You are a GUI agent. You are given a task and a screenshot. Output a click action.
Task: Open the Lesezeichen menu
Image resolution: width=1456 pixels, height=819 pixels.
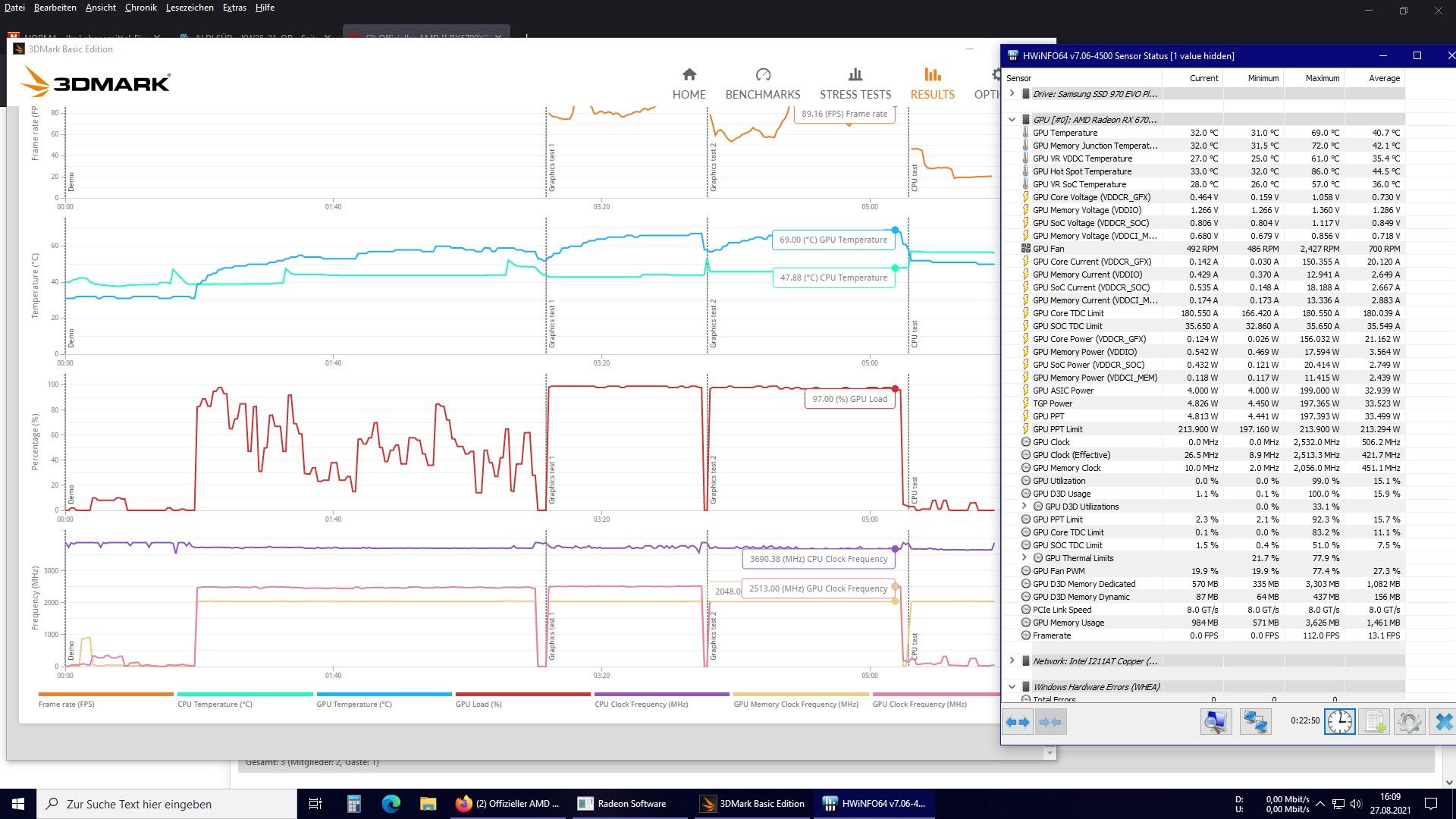(x=189, y=8)
